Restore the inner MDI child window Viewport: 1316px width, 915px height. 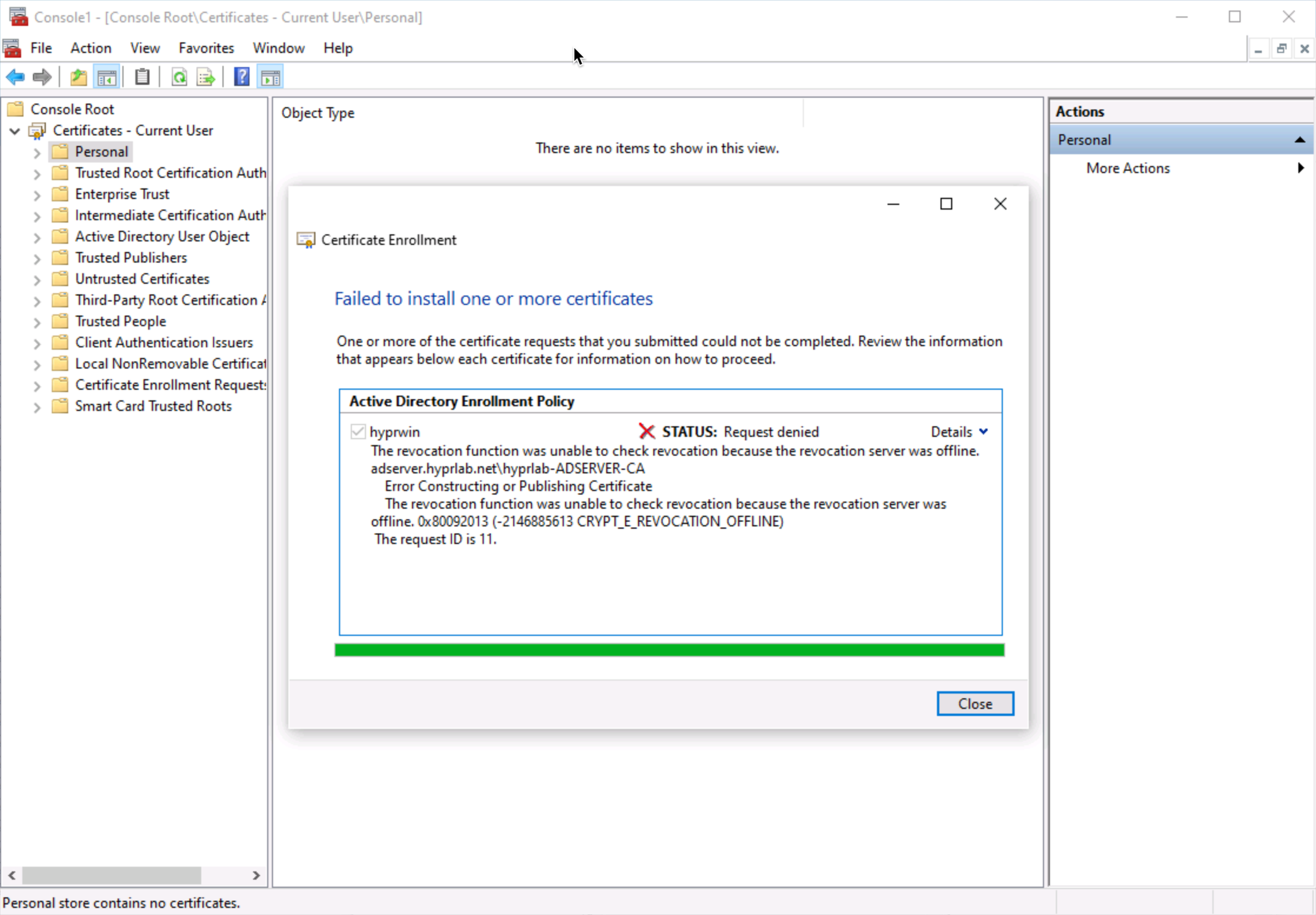(1281, 49)
